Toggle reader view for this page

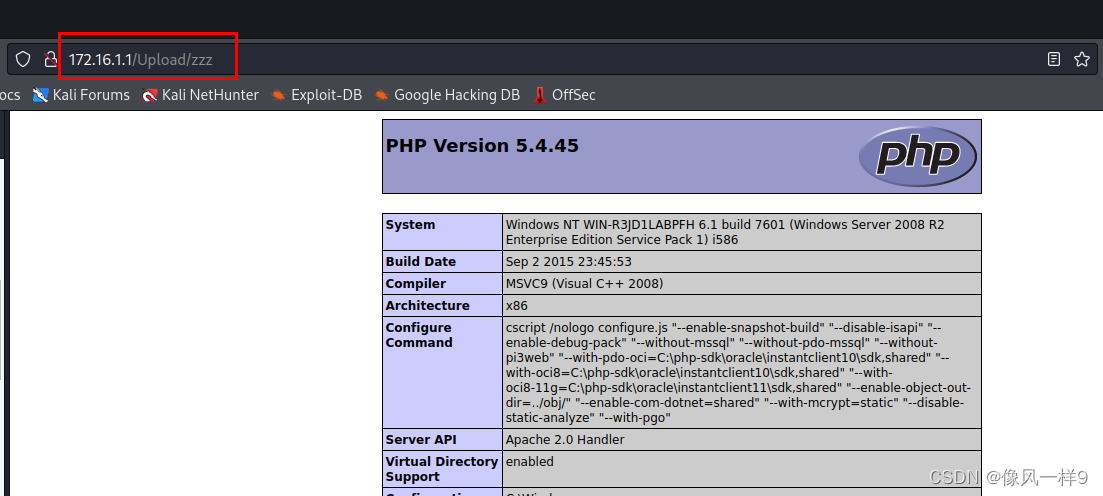pyautogui.click(x=1053, y=60)
